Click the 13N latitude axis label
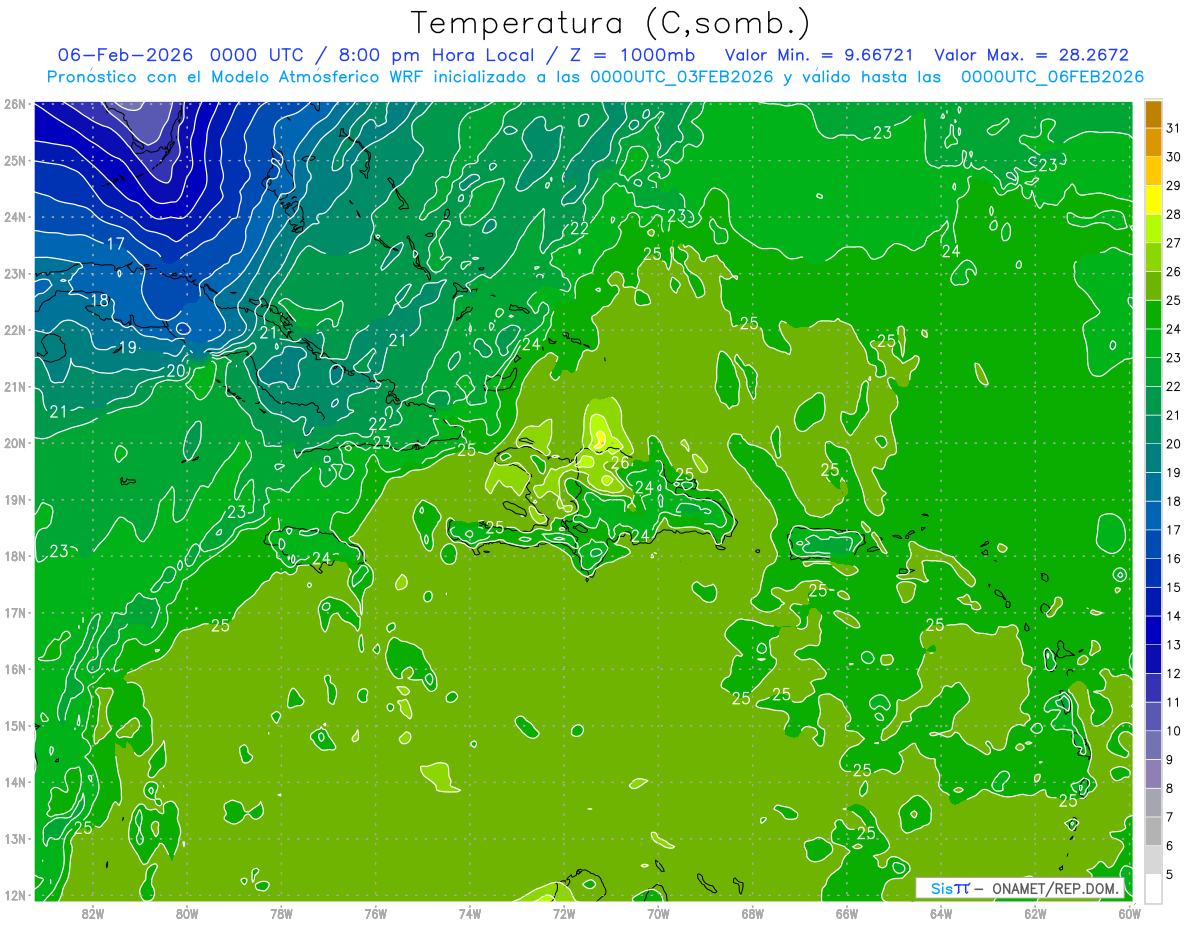The width and height of the screenshot is (1200, 927). 14,838
